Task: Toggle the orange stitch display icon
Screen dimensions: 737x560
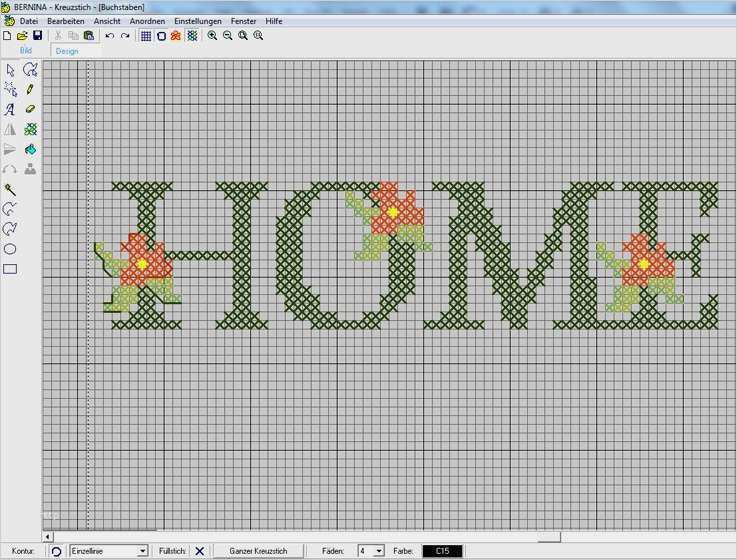Action: tap(176, 36)
